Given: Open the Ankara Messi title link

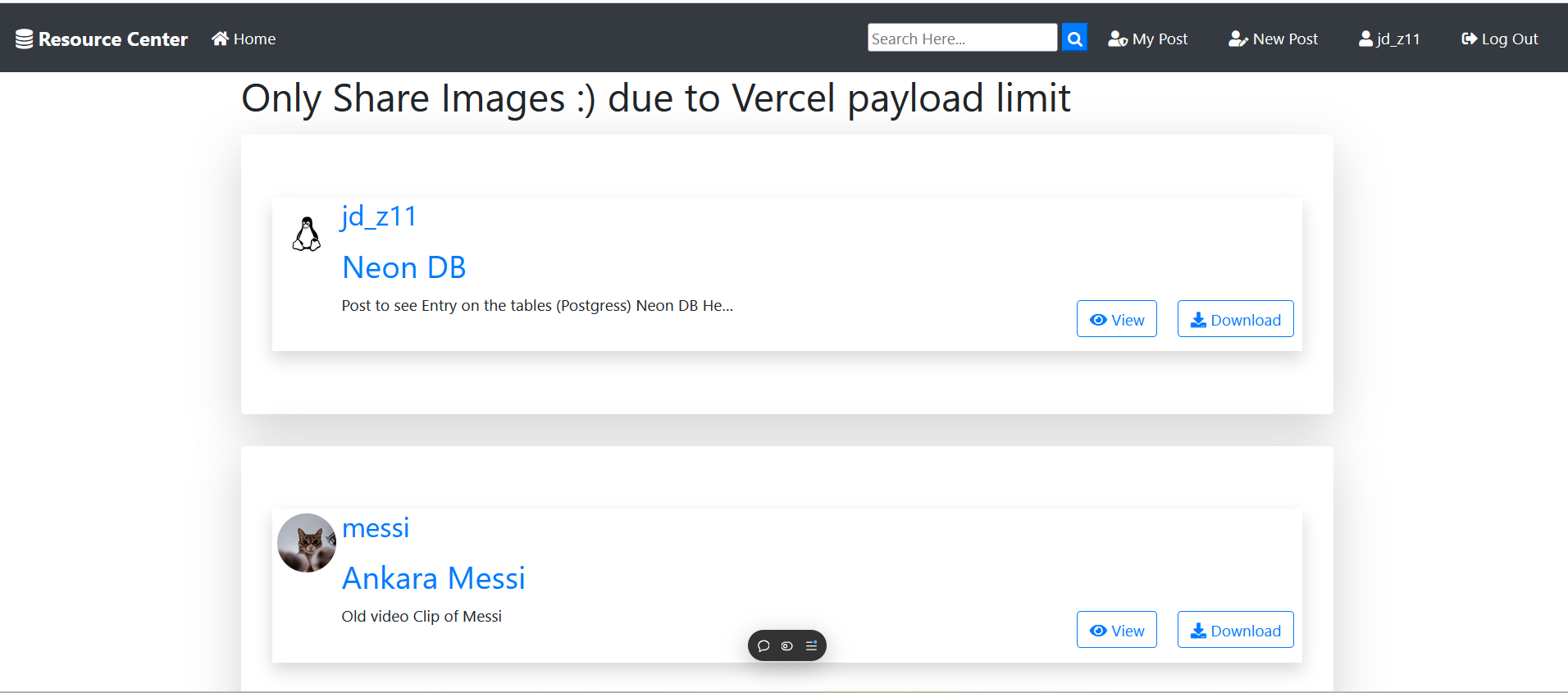Looking at the screenshot, I should [x=433, y=578].
